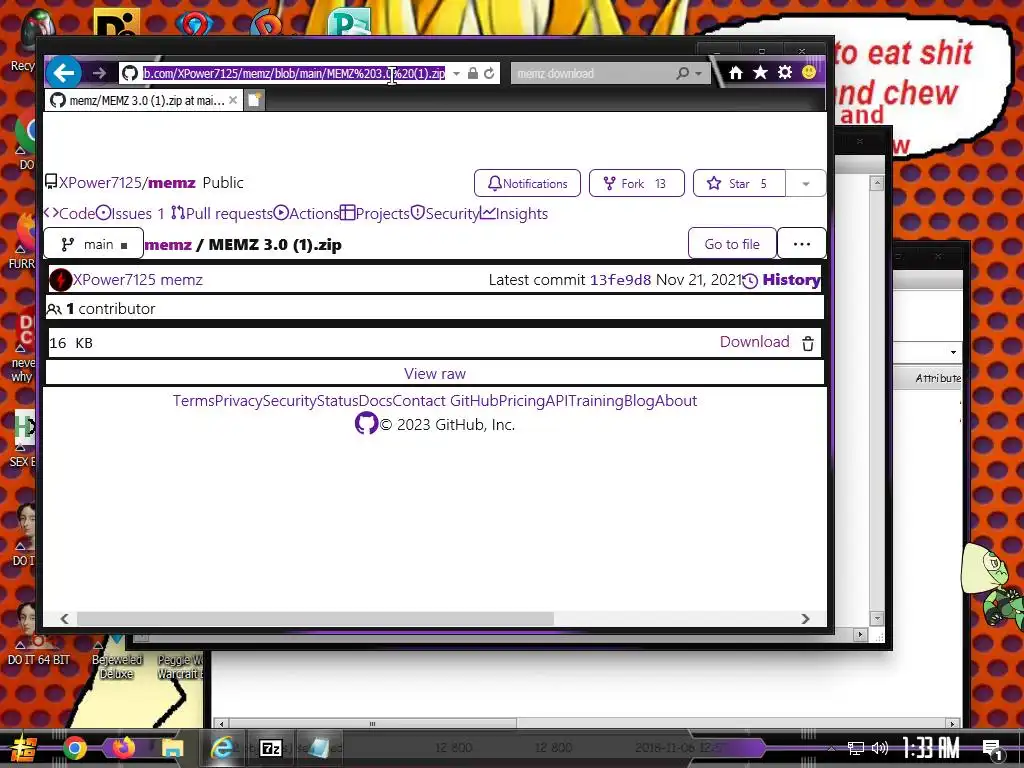Click the memz breadcrumb link
The width and height of the screenshot is (1024, 768).
point(168,245)
